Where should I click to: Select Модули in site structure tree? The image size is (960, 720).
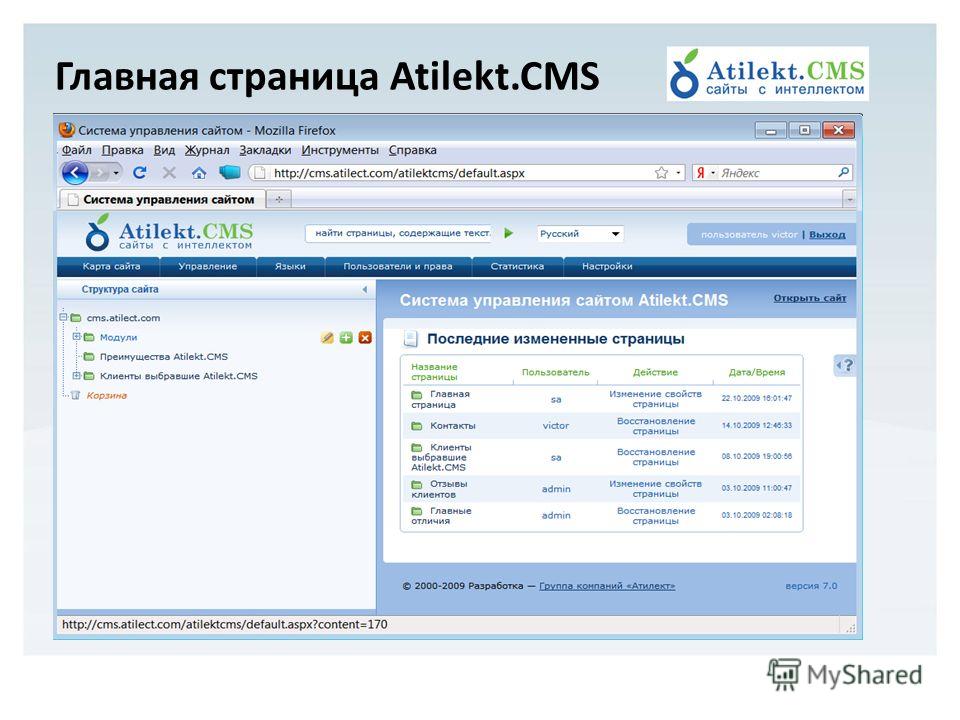118,337
